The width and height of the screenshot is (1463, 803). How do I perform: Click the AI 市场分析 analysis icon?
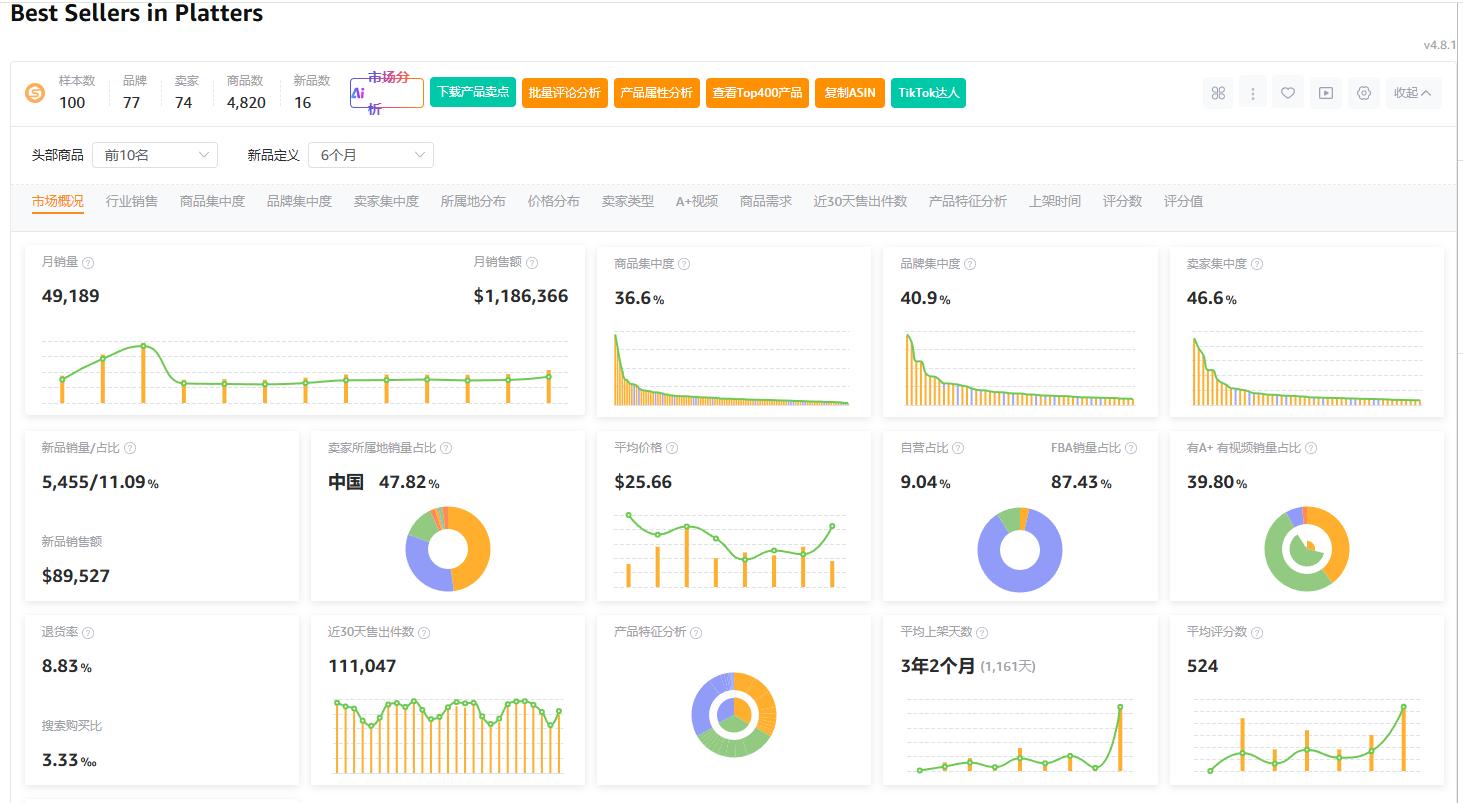coord(385,91)
